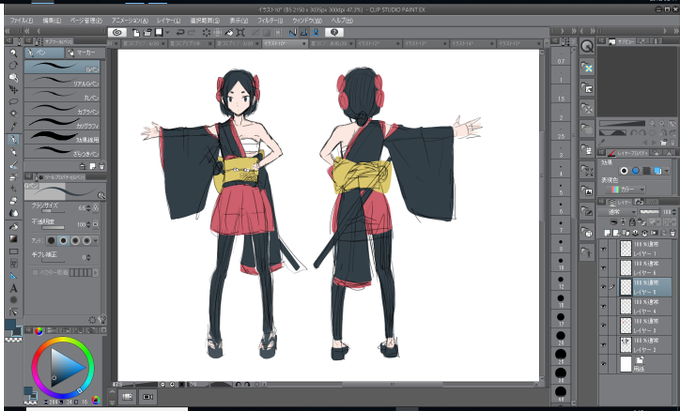Select the 丸ペン sub tool
The image size is (680, 411).
(x=62, y=95)
